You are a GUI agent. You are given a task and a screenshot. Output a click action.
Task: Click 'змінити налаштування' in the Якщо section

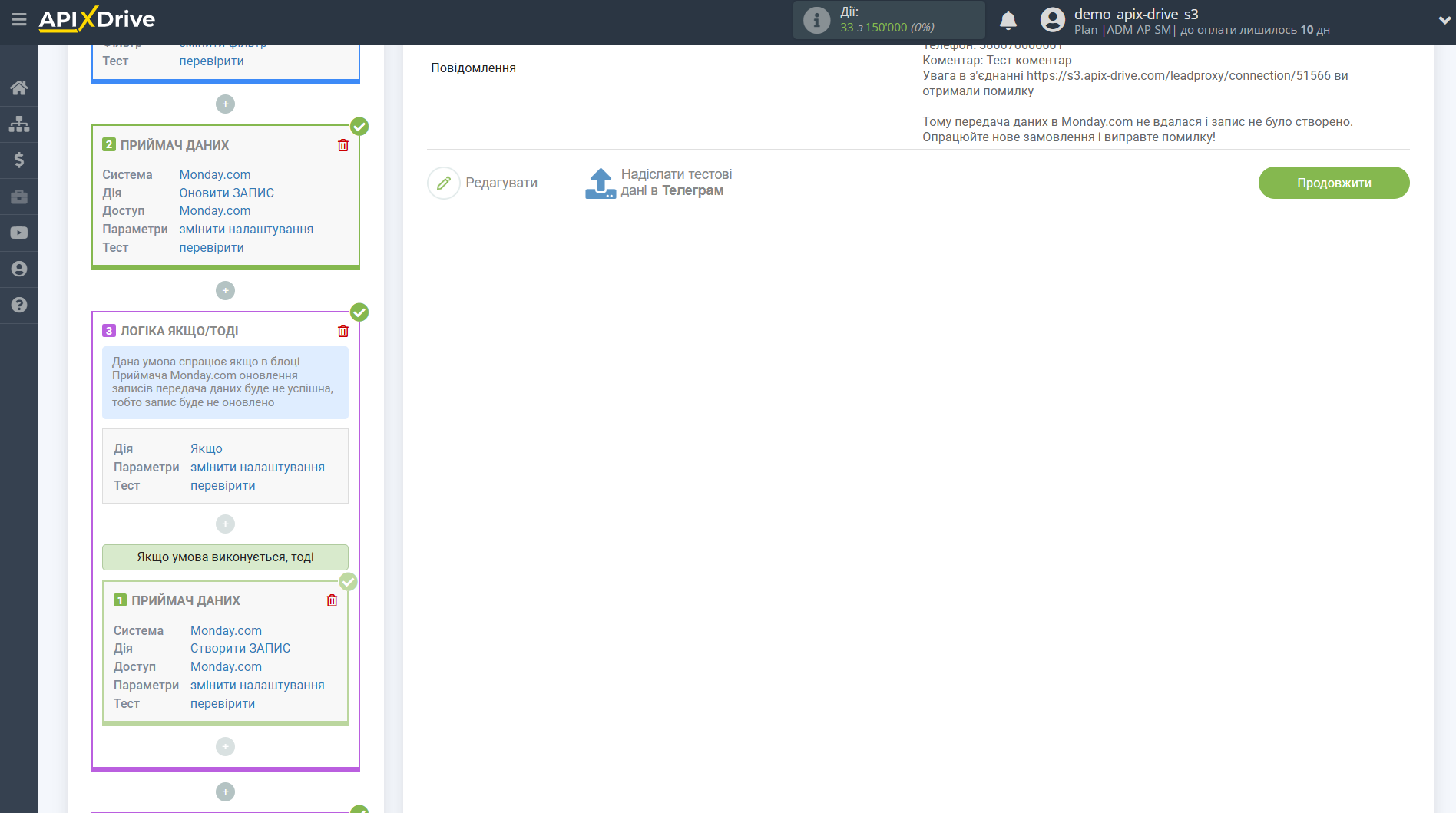257,467
